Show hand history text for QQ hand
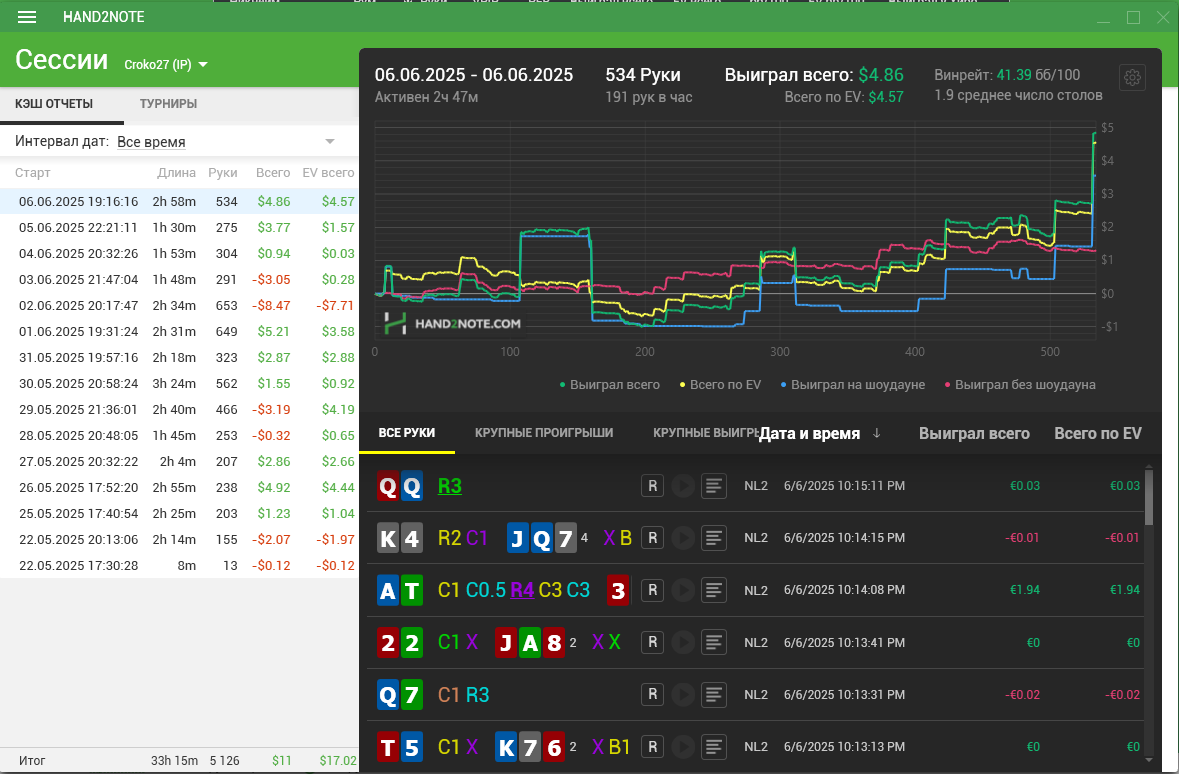The width and height of the screenshot is (1179, 774). (714, 486)
